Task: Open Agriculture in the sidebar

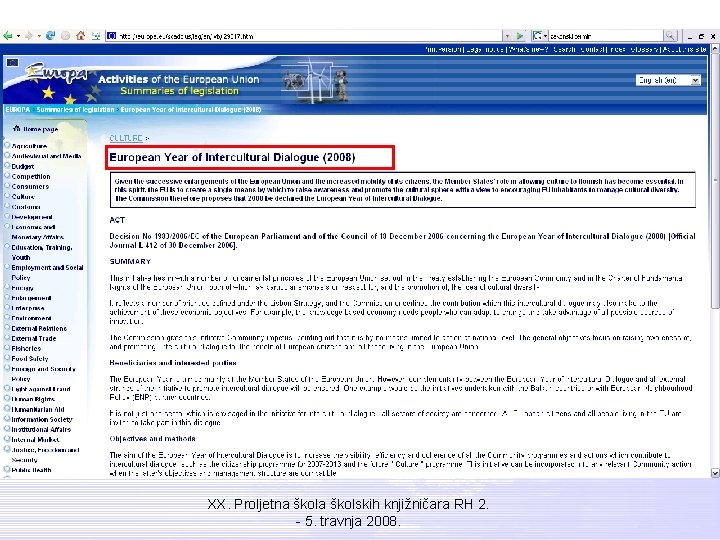Action: click(29, 146)
